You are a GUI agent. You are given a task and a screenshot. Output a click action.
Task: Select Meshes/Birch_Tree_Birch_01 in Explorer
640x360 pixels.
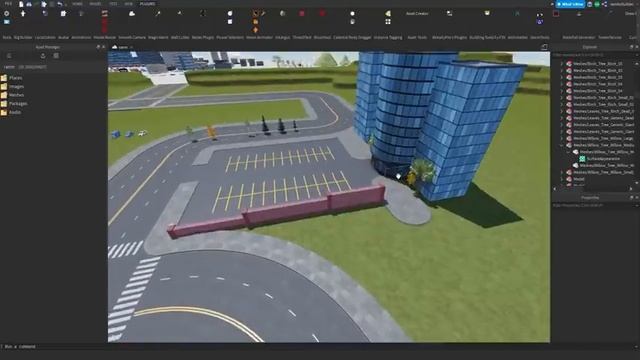tap(595, 64)
